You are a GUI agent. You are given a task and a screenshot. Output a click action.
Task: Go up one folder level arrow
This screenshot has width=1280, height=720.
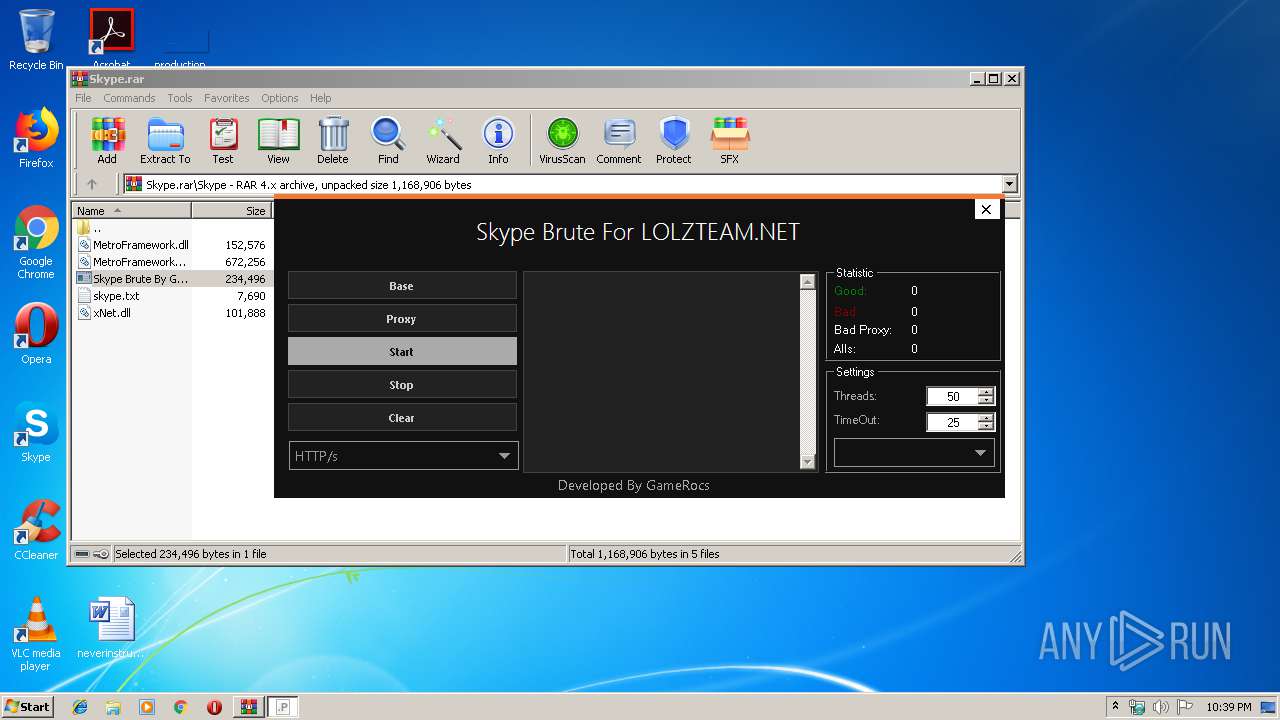(x=92, y=184)
